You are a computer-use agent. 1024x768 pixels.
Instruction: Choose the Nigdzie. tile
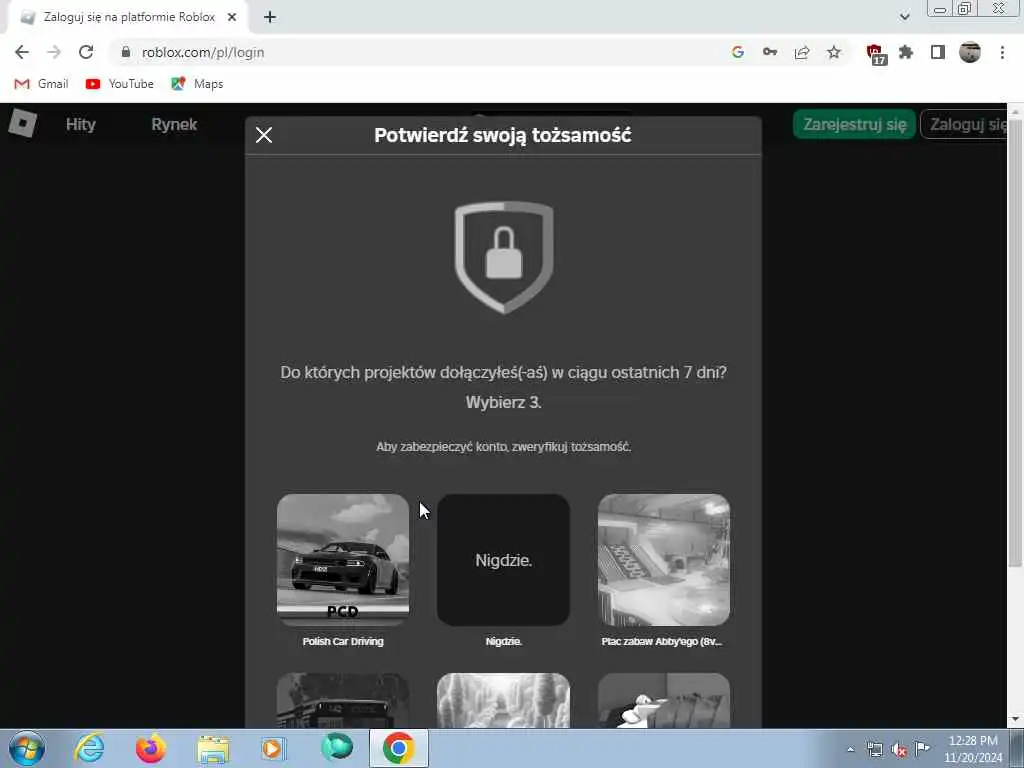[x=503, y=560]
